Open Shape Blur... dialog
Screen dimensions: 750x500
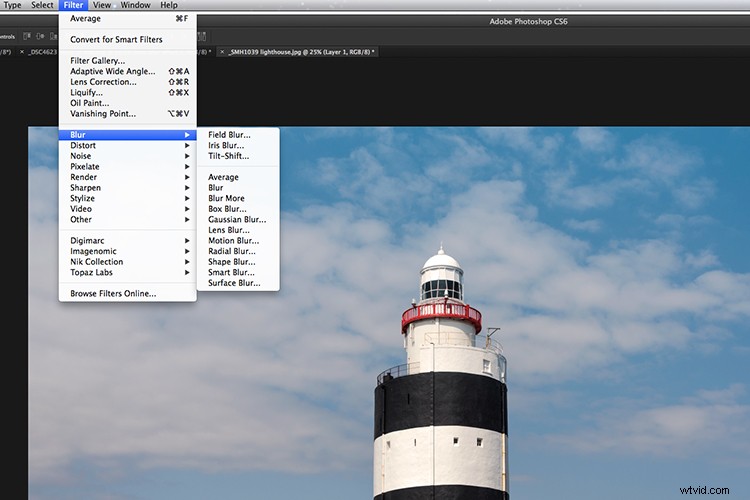pyautogui.click(x=238, y=262)
